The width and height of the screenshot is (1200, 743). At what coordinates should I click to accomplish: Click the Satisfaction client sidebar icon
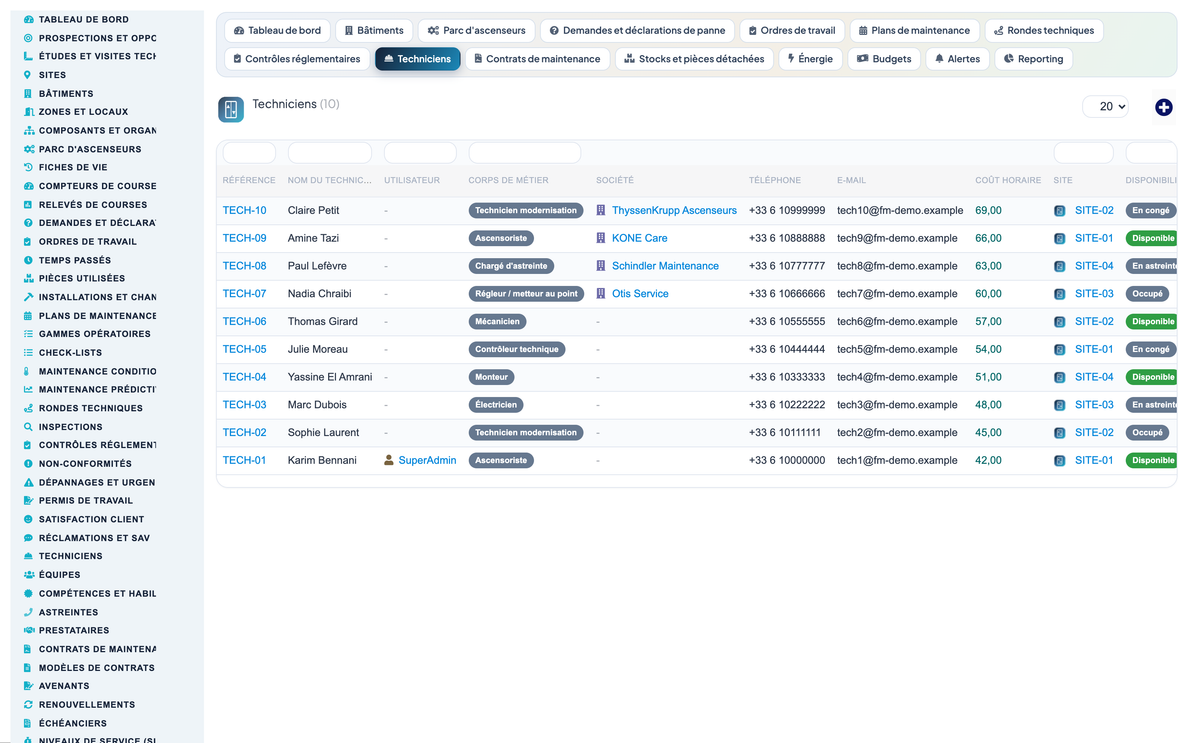point(28,519)
